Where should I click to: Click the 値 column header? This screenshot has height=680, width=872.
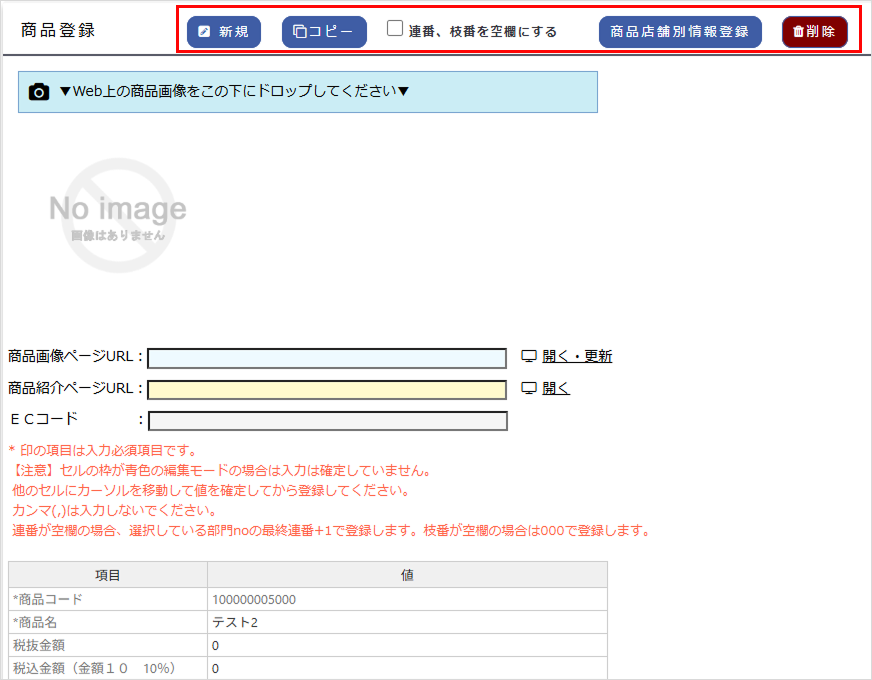pos(407,575)
